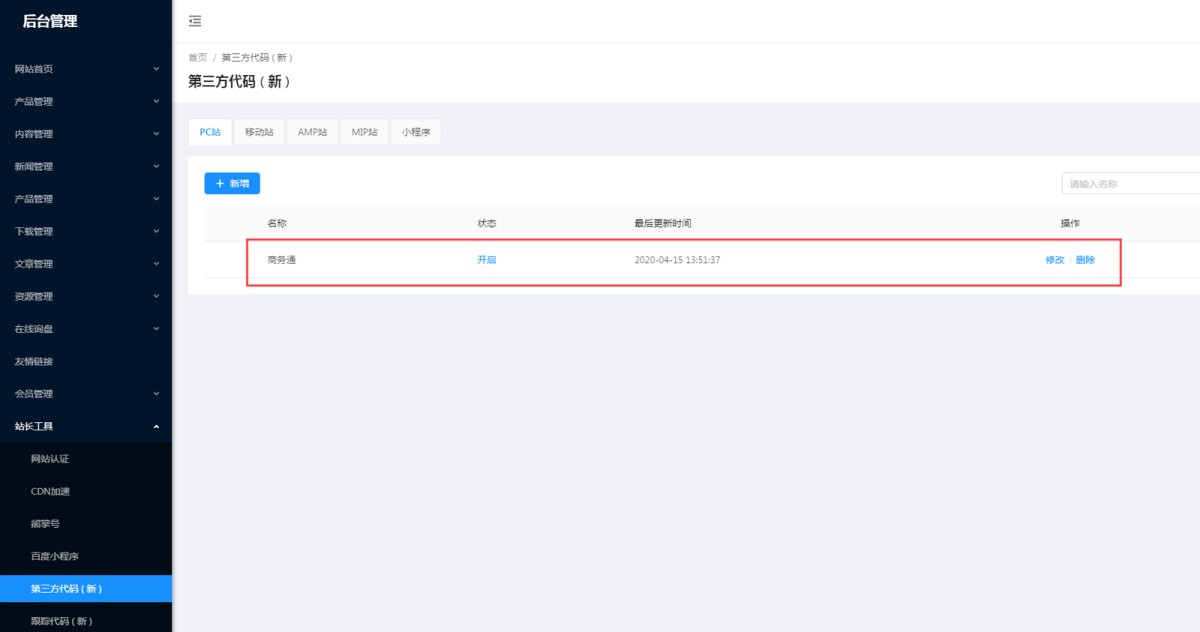Toggle the 开启 status for 商务通
The width and height of the screenshot is (1200, 632).
point(487,260)
